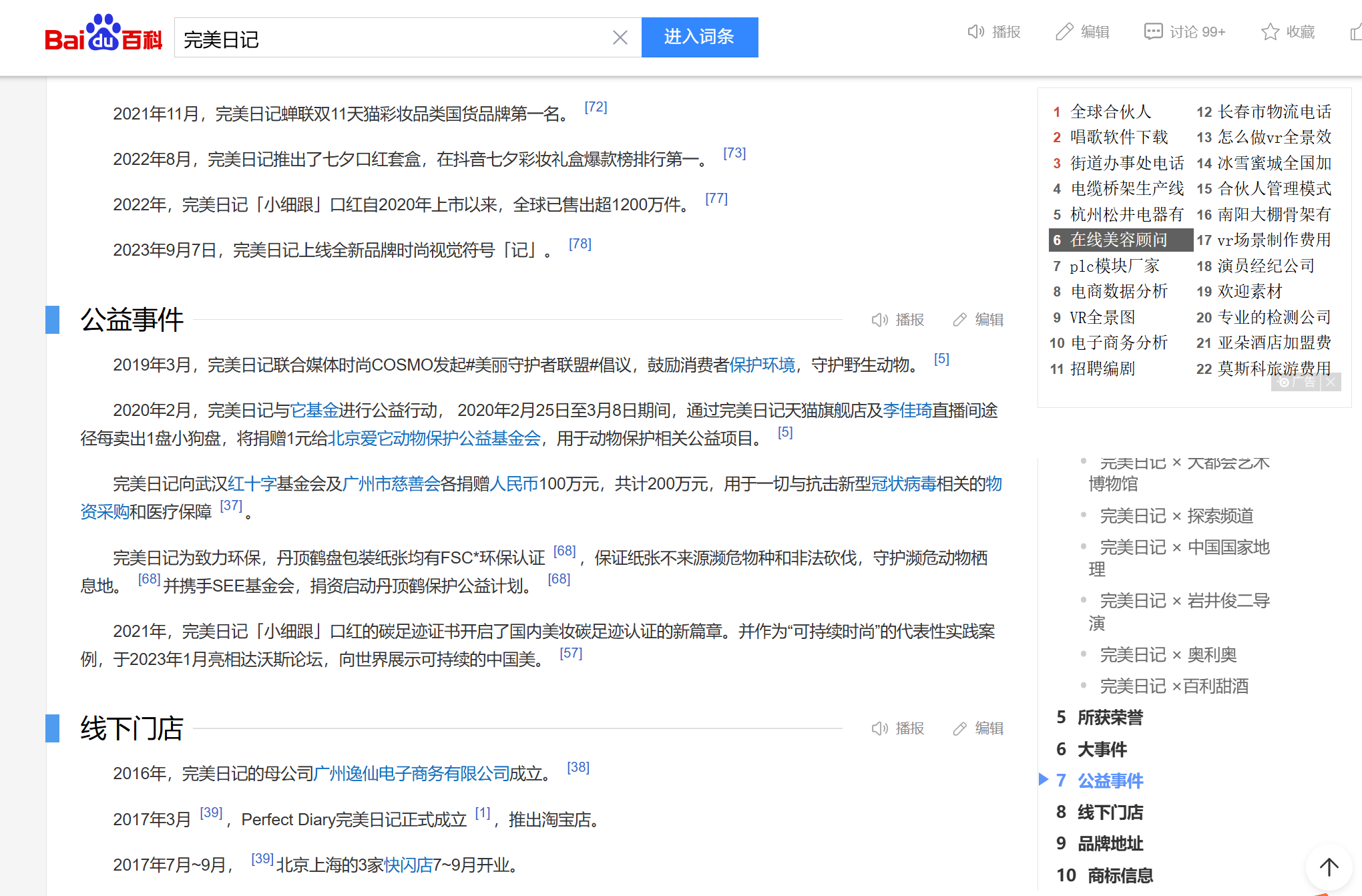
Task: Open citation [73] reference
Action: (735, 153)
